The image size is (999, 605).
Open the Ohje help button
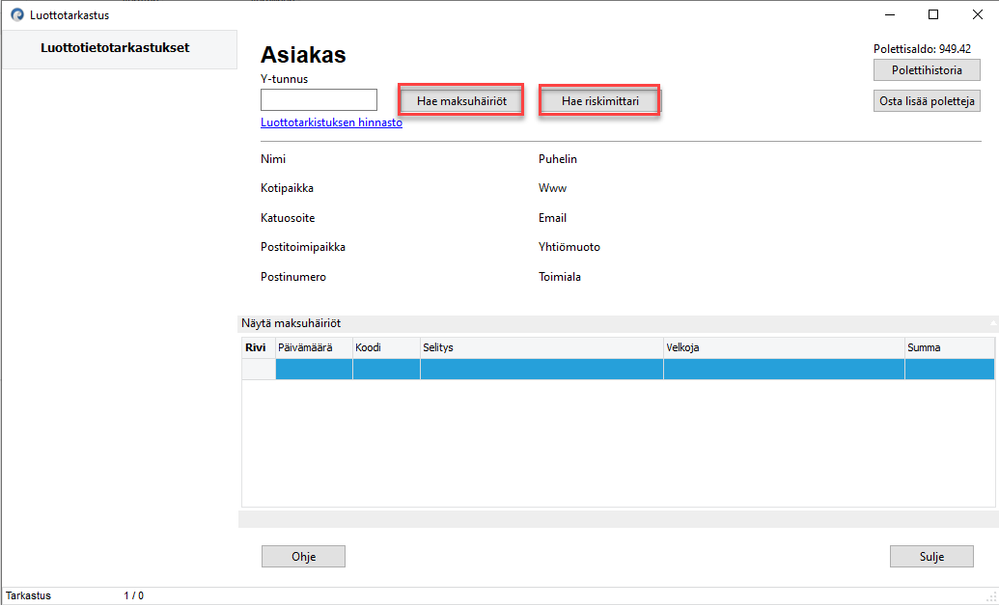click(303, 556)
